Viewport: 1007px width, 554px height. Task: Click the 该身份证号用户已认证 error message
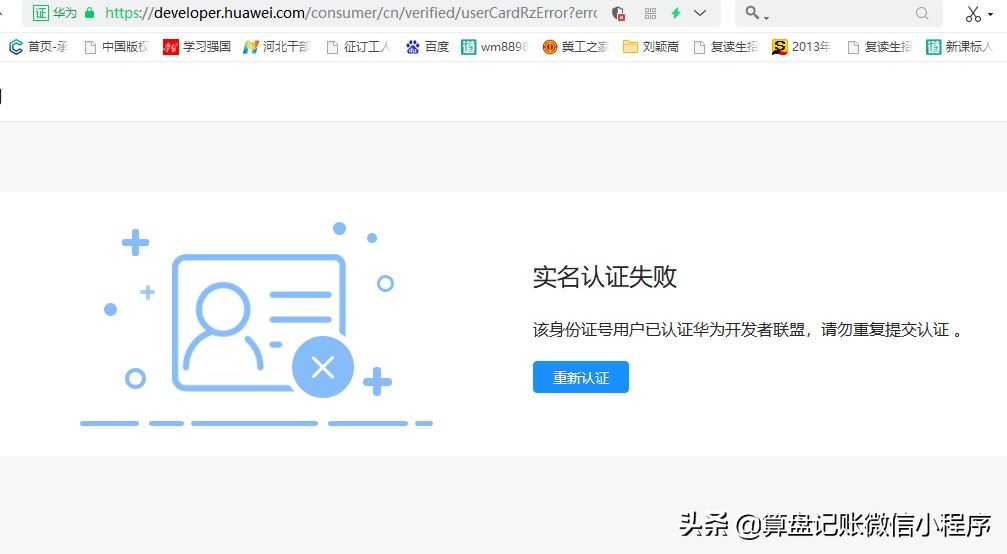(748, 330)
